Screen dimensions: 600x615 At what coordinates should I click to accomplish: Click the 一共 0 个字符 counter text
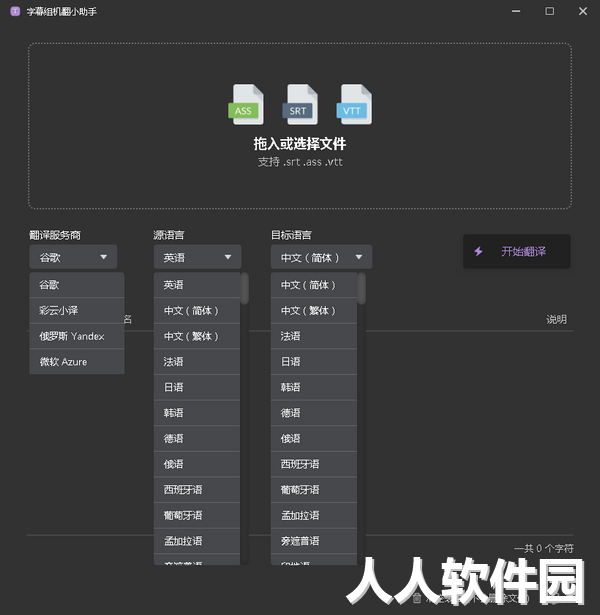pyautogui.click(x=544, y=548)
